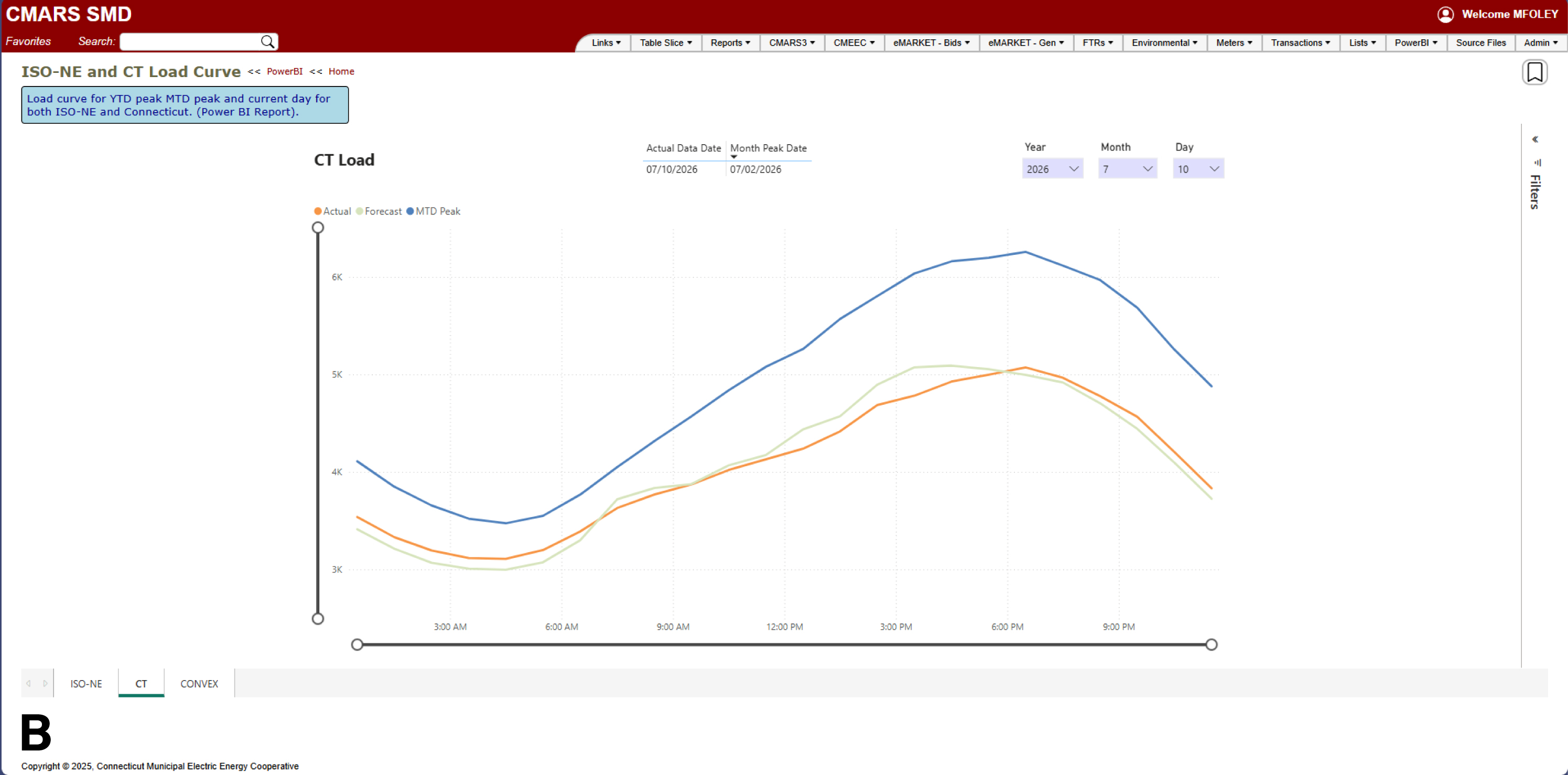Open the Admin menu

click(1540, 42)
